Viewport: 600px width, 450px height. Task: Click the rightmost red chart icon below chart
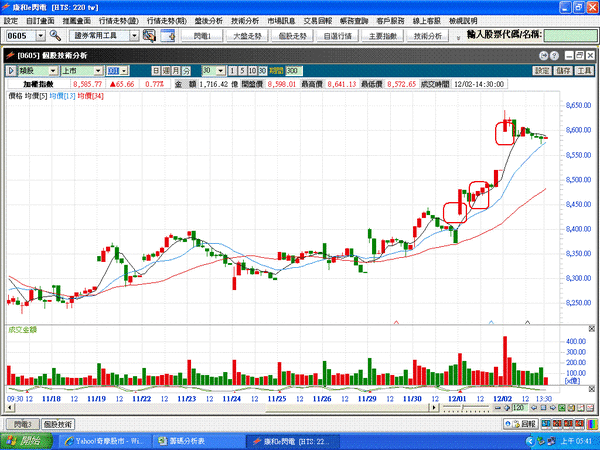(x=590, y=408)
